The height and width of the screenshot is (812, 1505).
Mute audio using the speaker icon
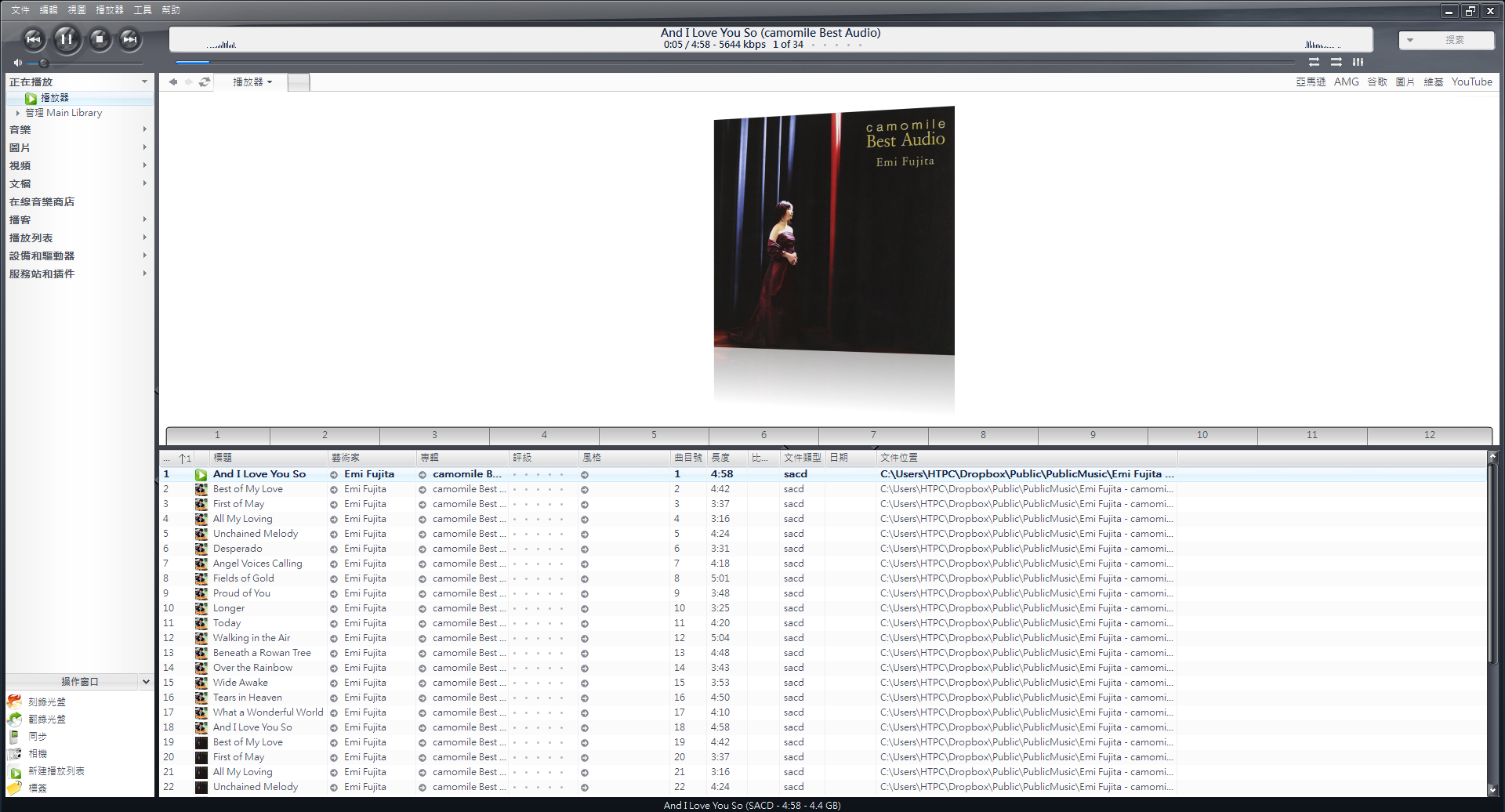click(x=17, y=63)
